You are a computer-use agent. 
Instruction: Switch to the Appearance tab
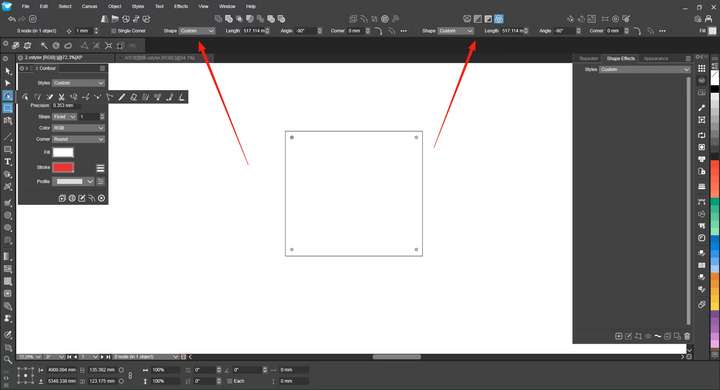pyautogui.click(x=656, y=58)
